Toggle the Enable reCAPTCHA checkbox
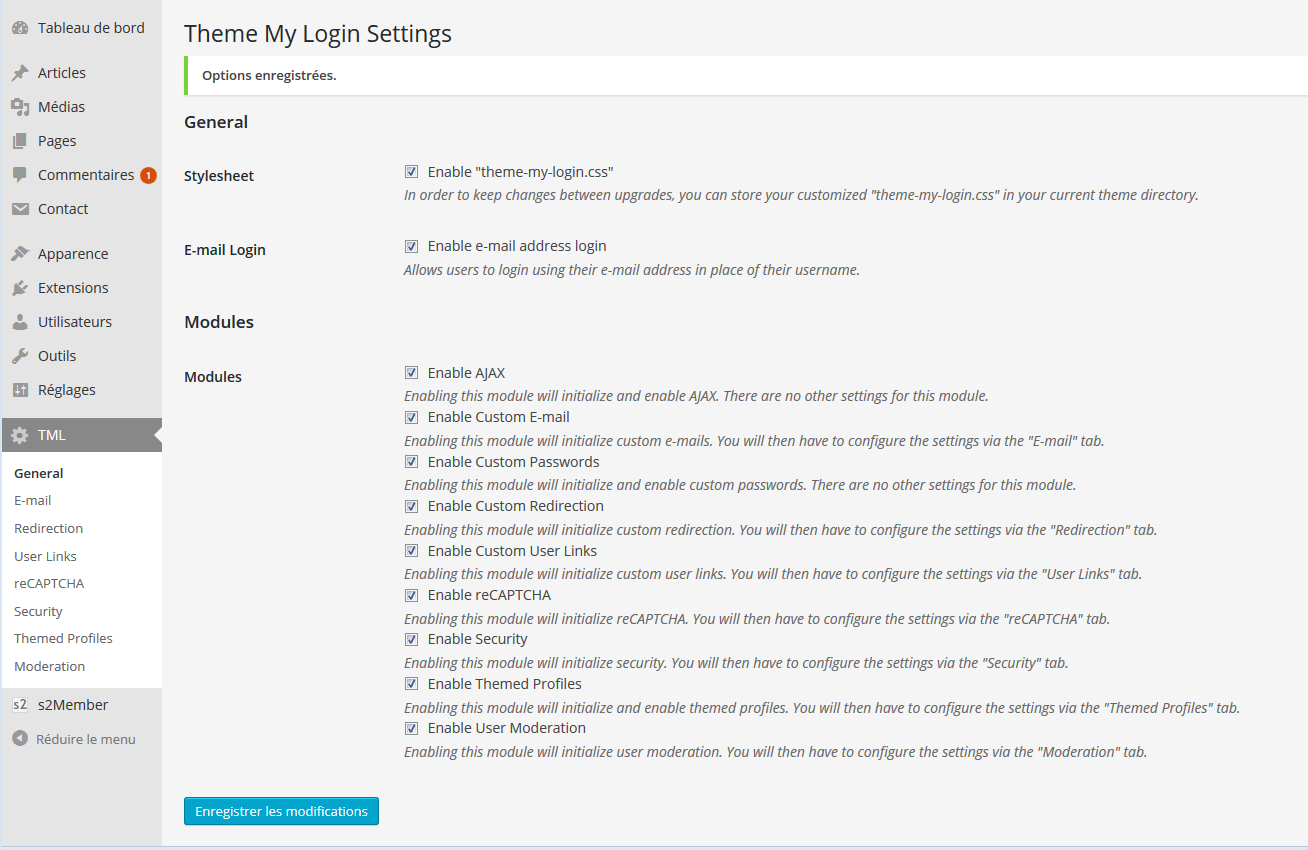The height and width of the screenshot is (850, 1308). point(411,595)
